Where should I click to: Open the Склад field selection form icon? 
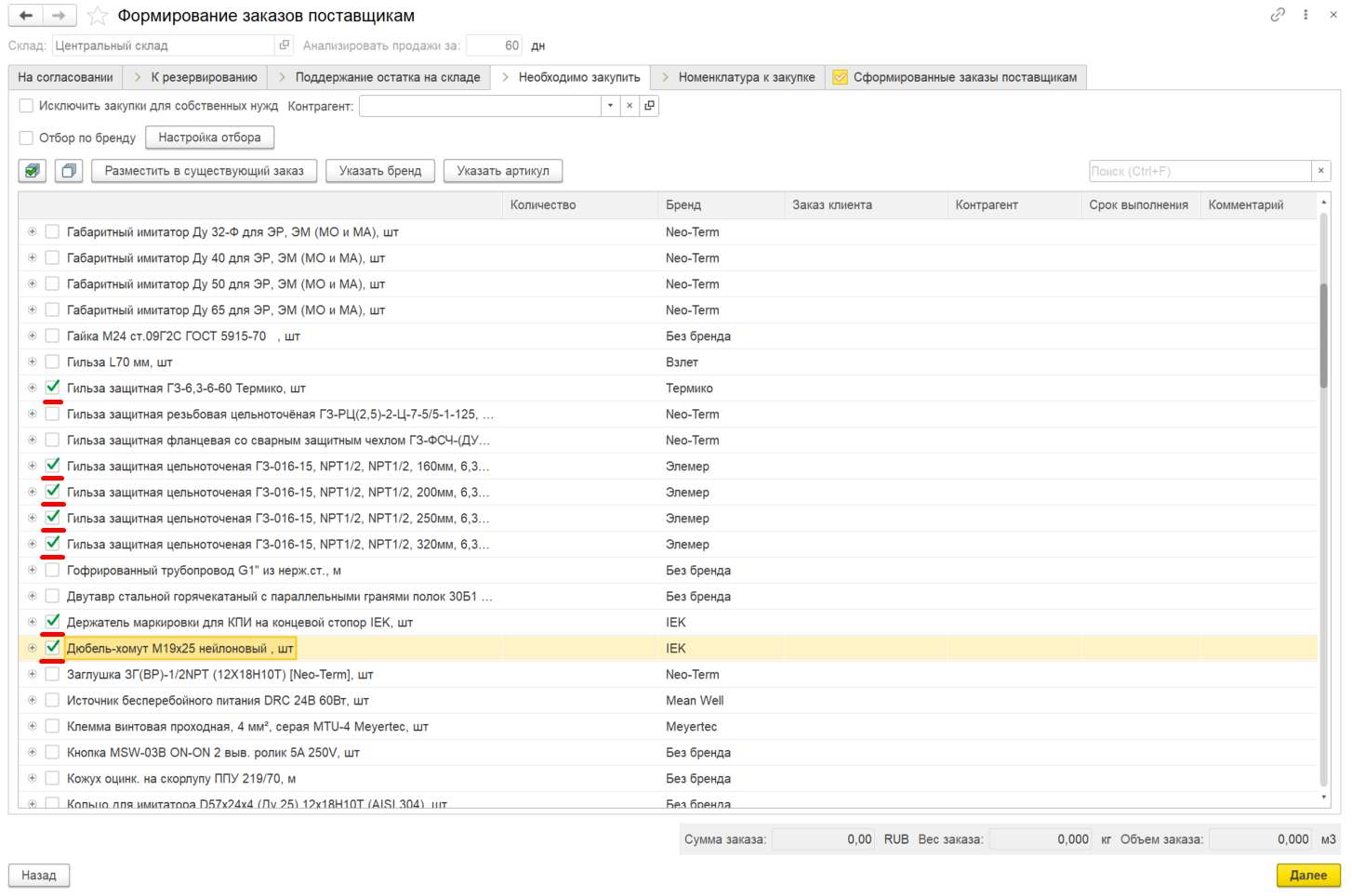[285, 46]
